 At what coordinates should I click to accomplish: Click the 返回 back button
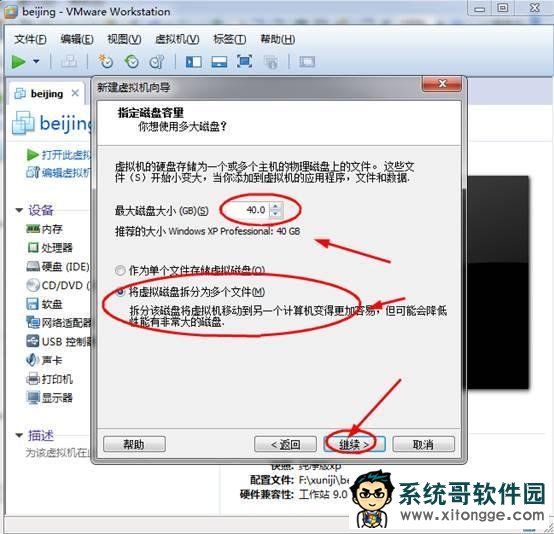point(285,444)
